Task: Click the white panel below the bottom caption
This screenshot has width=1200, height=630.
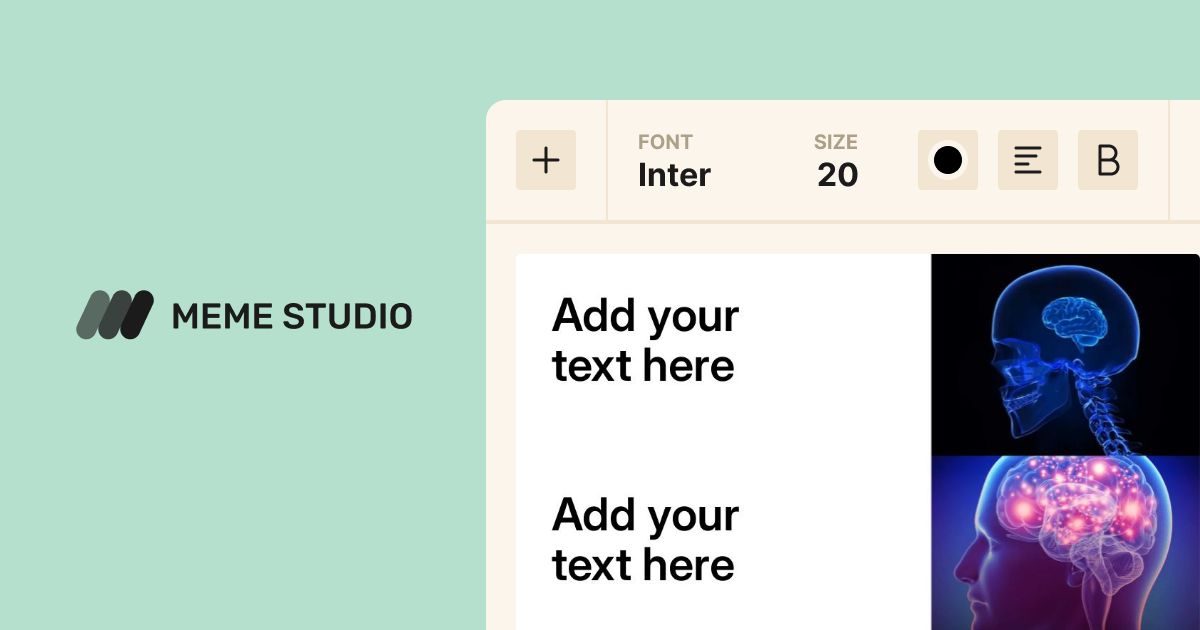Action: click(x=700, y=612)
